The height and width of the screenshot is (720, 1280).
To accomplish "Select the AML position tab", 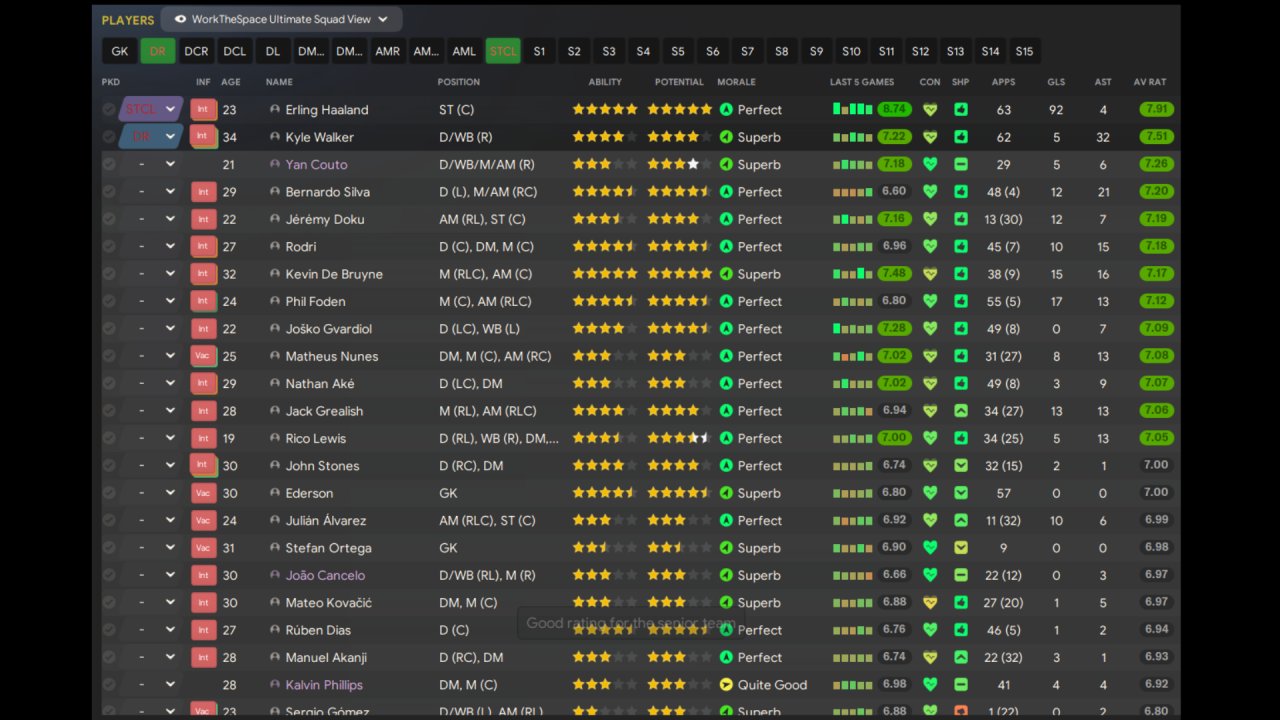I will pyautogui.click(x=464, y=51).
